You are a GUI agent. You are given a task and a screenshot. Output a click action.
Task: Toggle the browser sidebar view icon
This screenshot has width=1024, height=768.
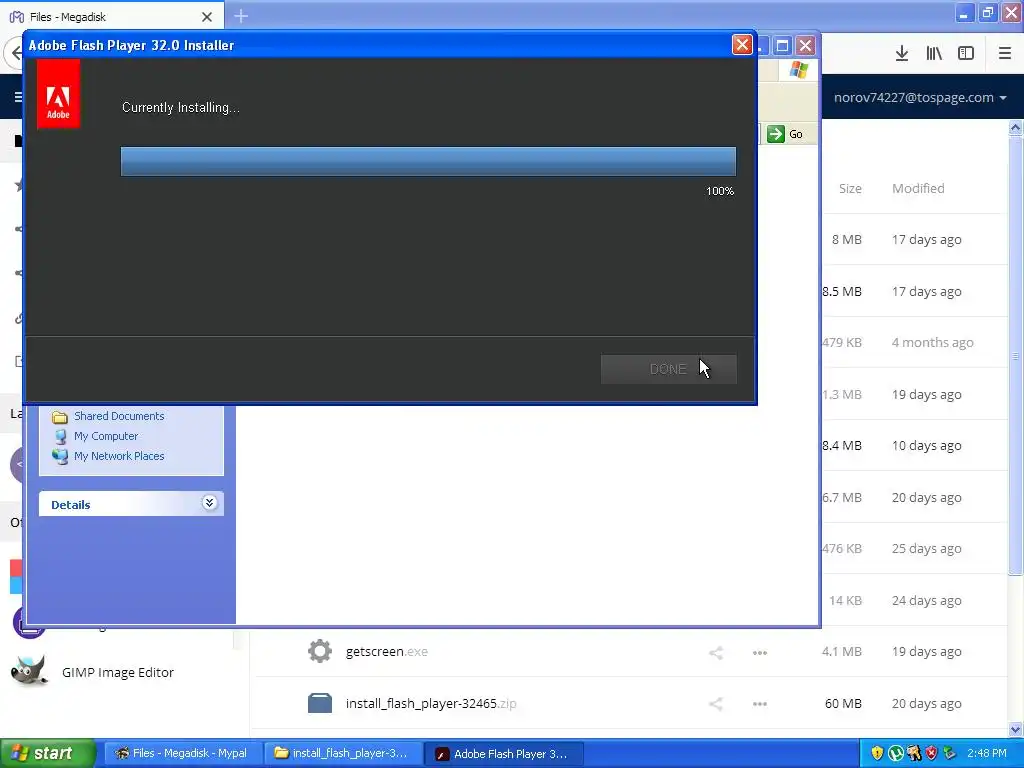tap(966, 54)
